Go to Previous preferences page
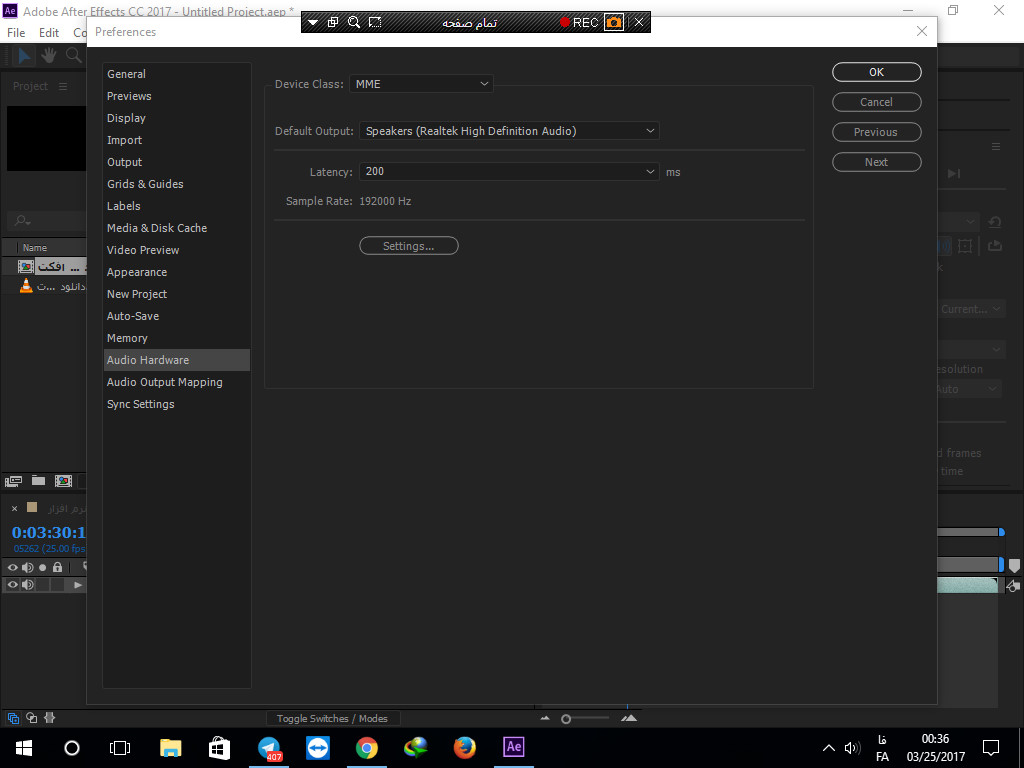Viewport: 1024px width, 768px height. click(876, 132)
